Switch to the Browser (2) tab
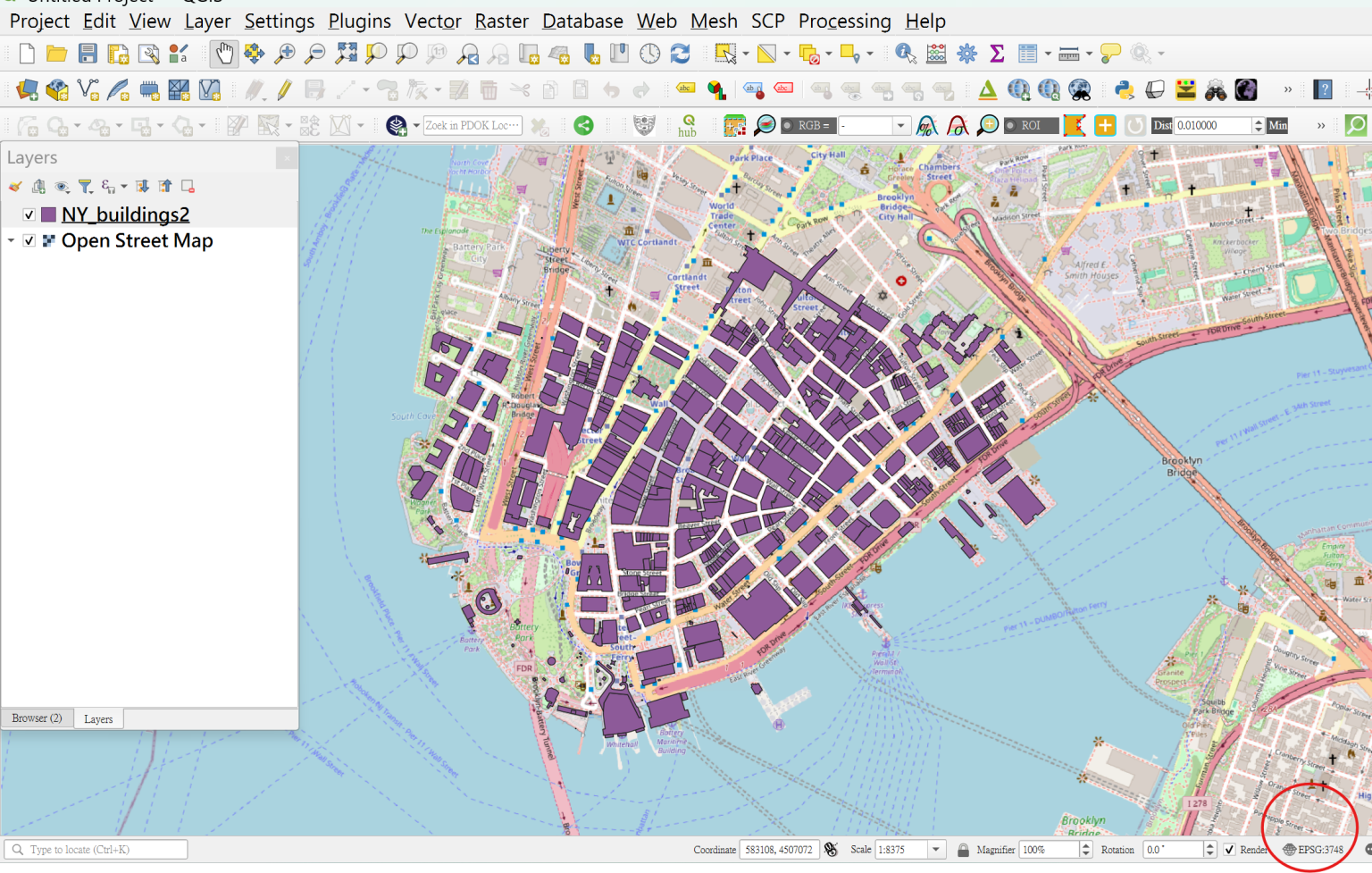This screenshot has height=873, width=1372. pos(36,718)
